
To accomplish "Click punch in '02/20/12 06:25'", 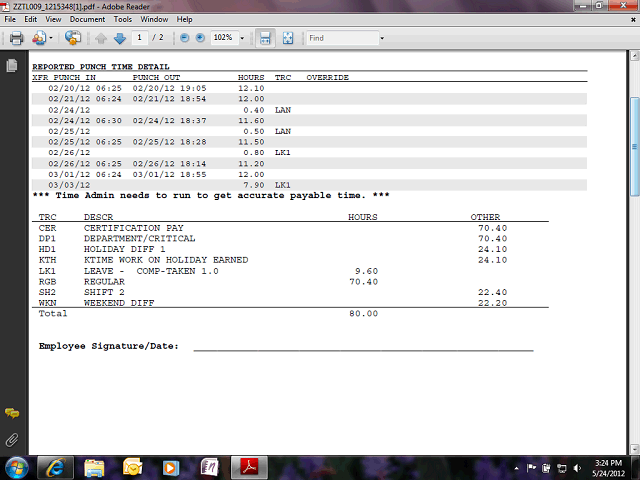I will tap(85, 88).
